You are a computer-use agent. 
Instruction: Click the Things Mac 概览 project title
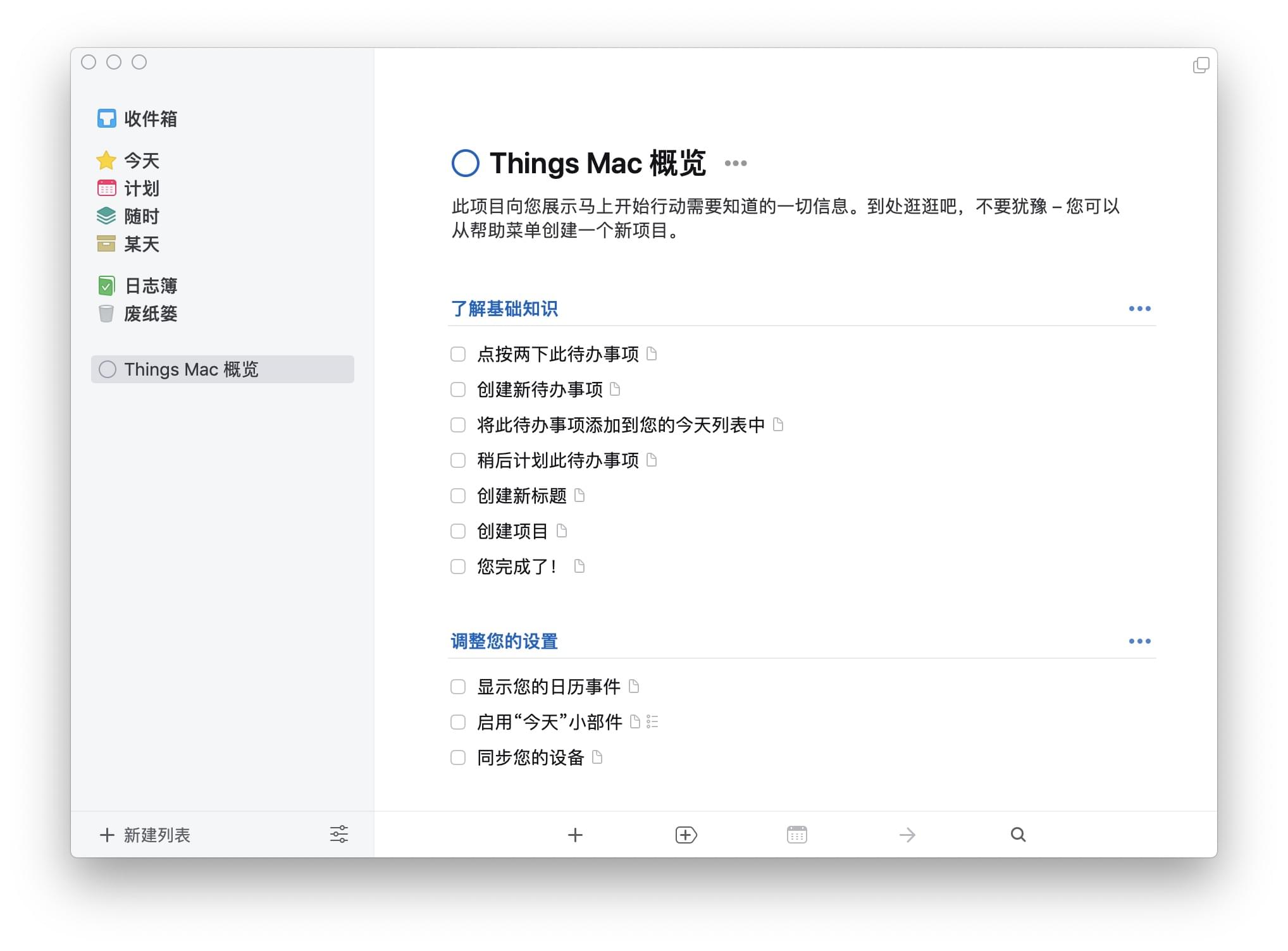pyautogui.click(x=598, y=163)
